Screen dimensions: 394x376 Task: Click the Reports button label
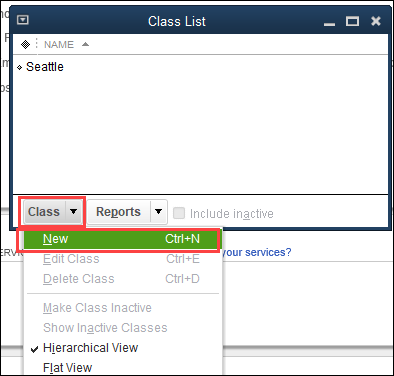pyautogui.click(x=118, y=212)
